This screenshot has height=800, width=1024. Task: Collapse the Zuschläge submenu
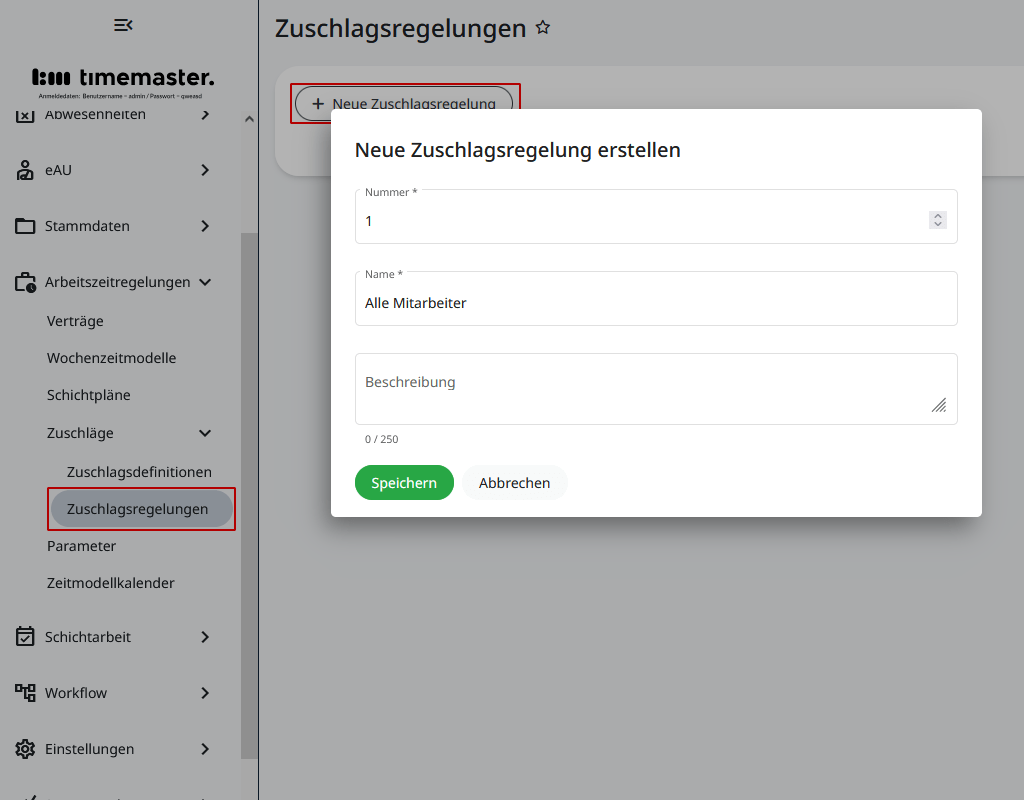(205, 433)
